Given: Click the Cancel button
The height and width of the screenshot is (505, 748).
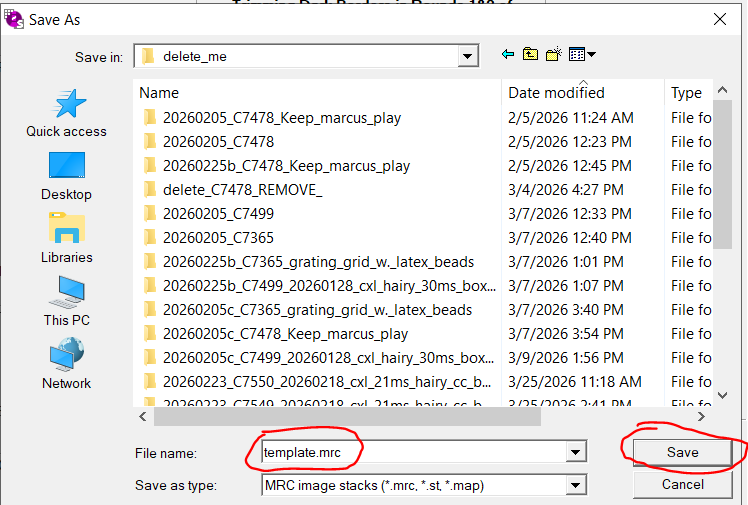Looking at the screenshot, I should 682,484.
